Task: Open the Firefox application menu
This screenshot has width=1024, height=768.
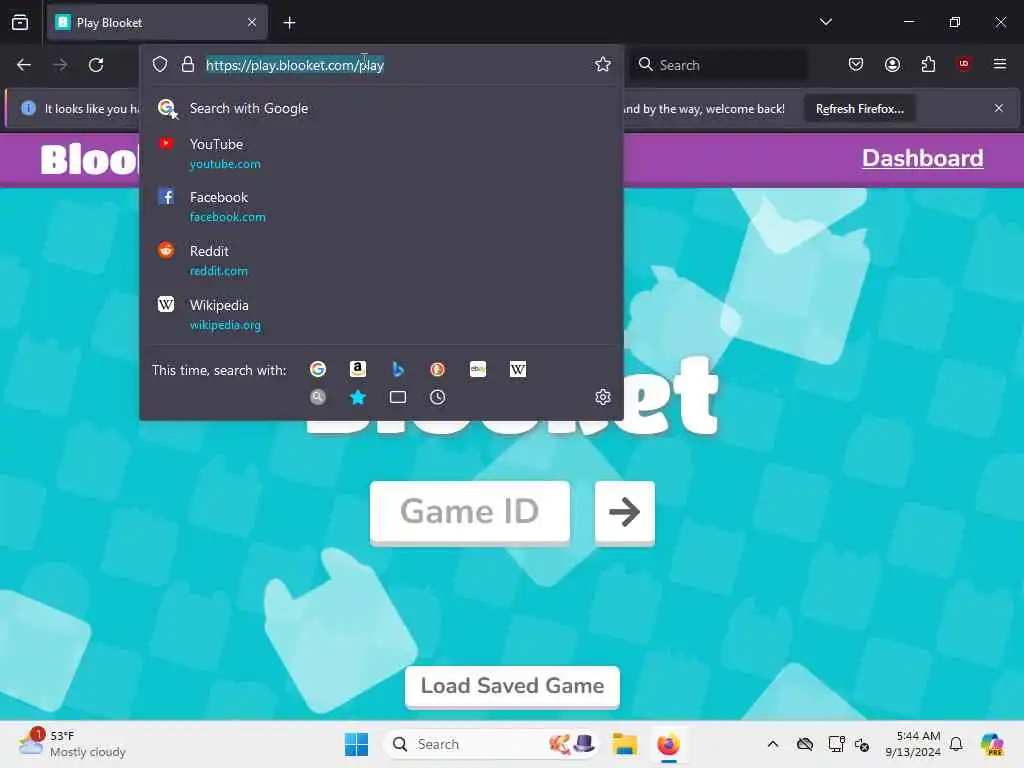Action: click(1000, 64)
